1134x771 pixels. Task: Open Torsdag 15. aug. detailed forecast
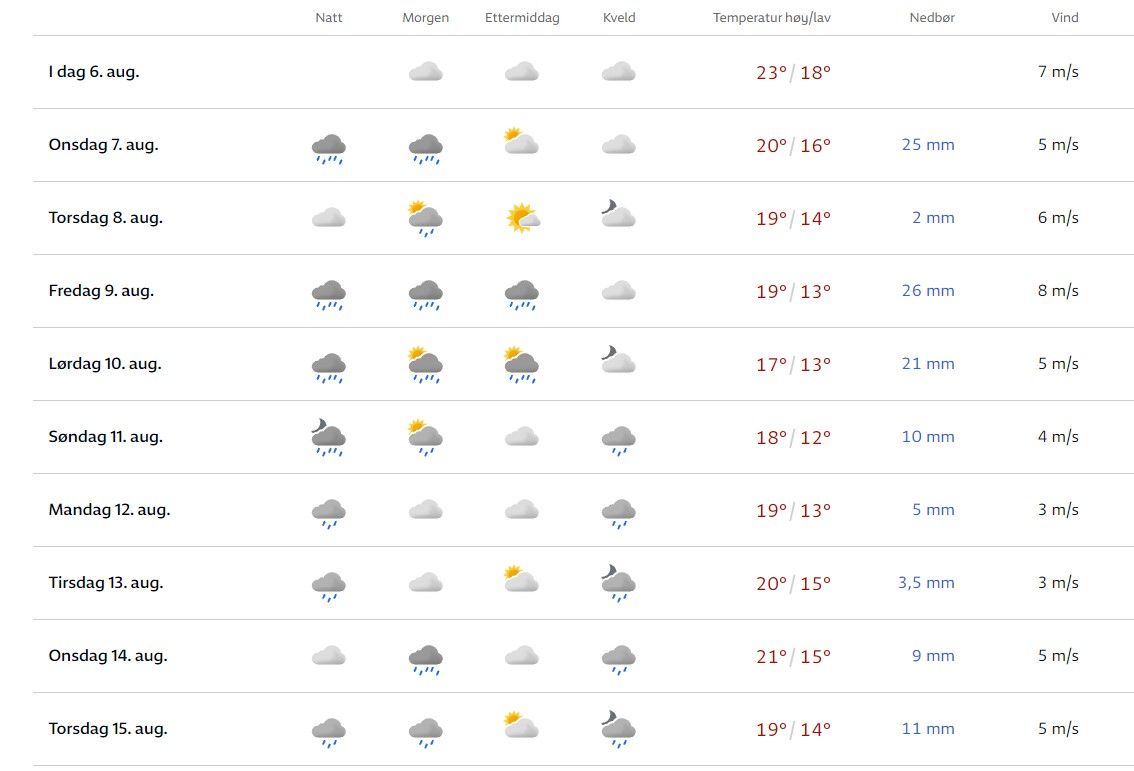click(107, 729)
